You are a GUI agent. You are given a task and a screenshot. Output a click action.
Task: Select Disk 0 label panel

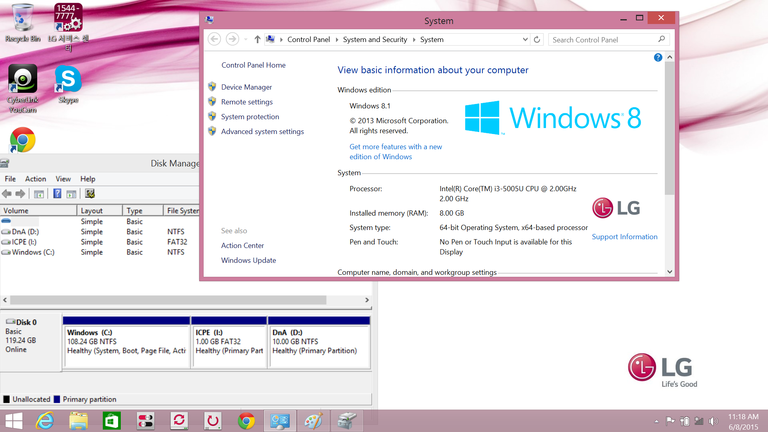pos(31,342)
